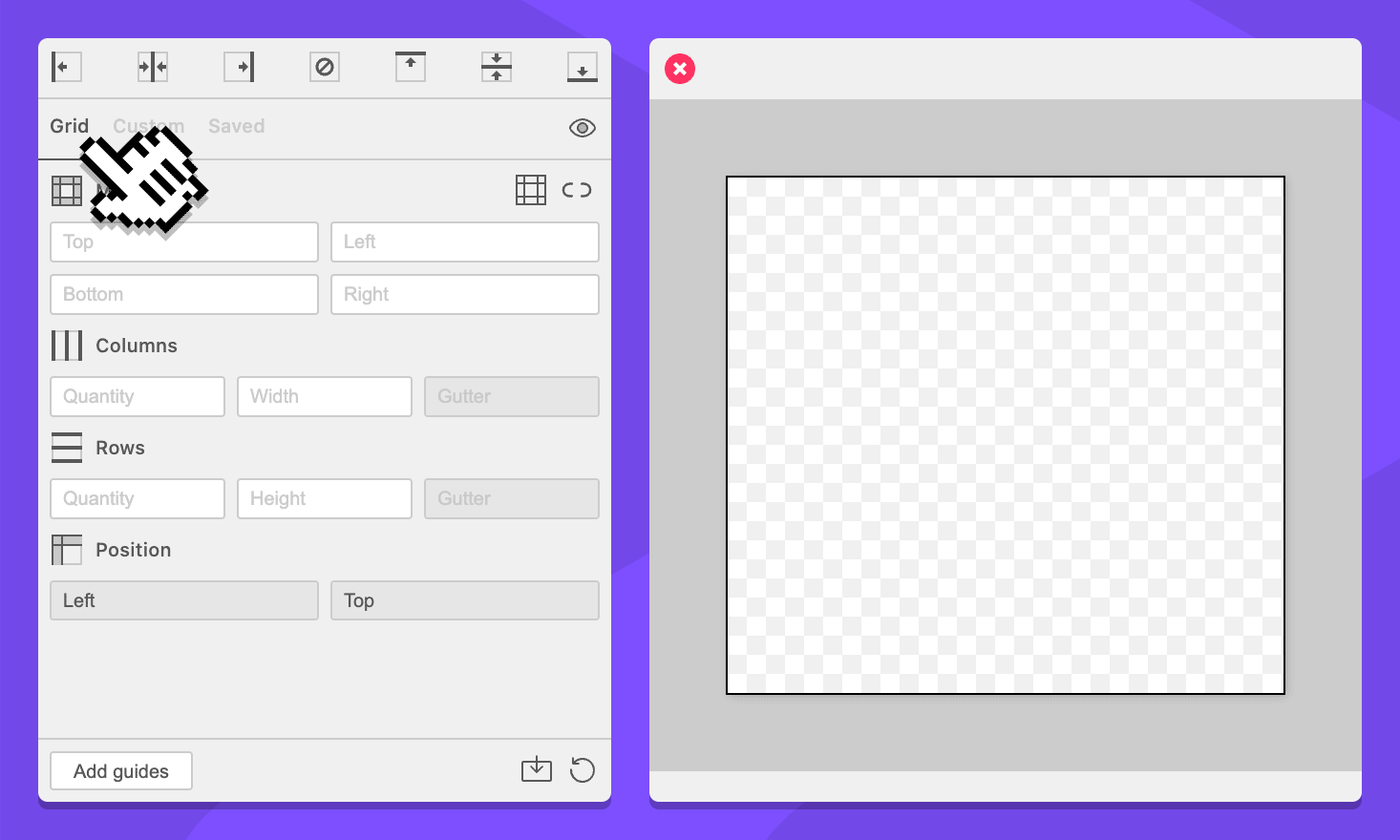
Task: Select the Grid tab
Action: click(x=69, y=126)
